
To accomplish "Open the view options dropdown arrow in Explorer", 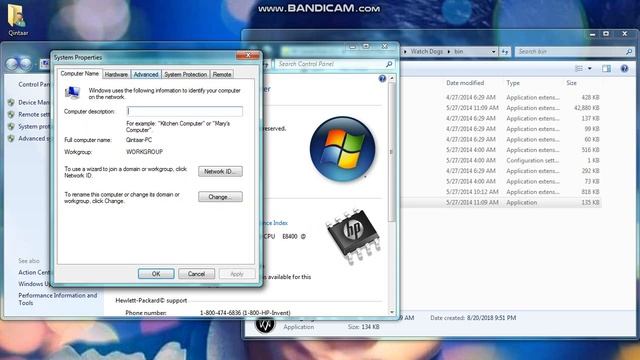I will [x=590, y=69].
